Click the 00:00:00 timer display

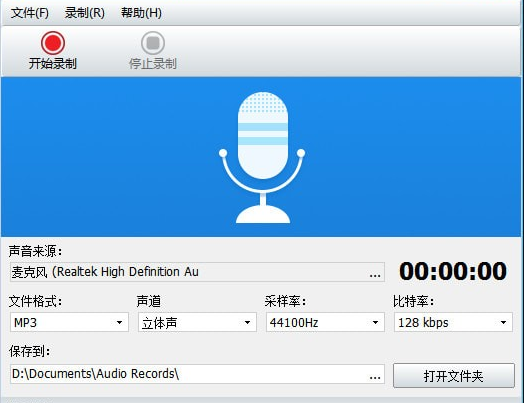pyautogui.click(x=453, y=271)
